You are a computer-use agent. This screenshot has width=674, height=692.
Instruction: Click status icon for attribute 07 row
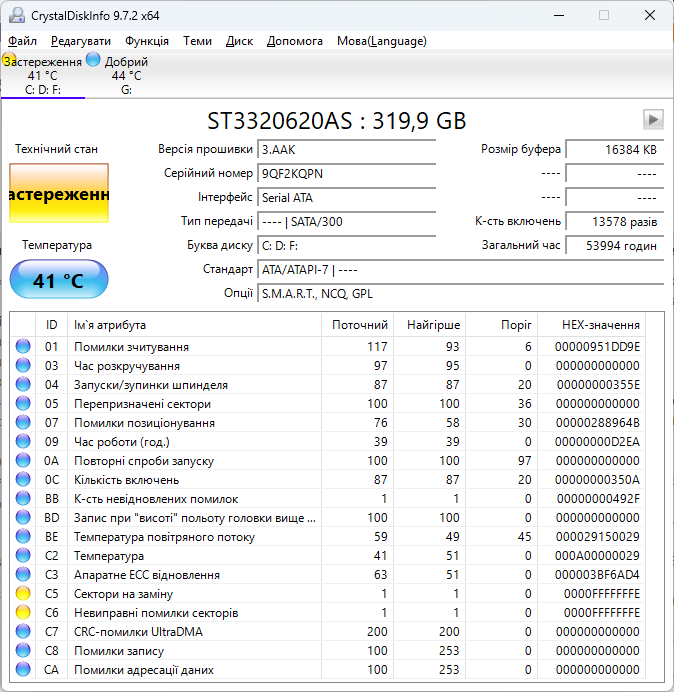(23, 422)
